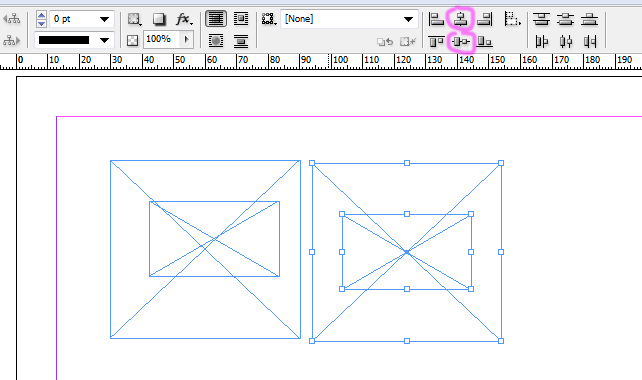The width and height of the screenshot is (642, 380).
Task: Click the object style icon
Action: click(269, 19)
